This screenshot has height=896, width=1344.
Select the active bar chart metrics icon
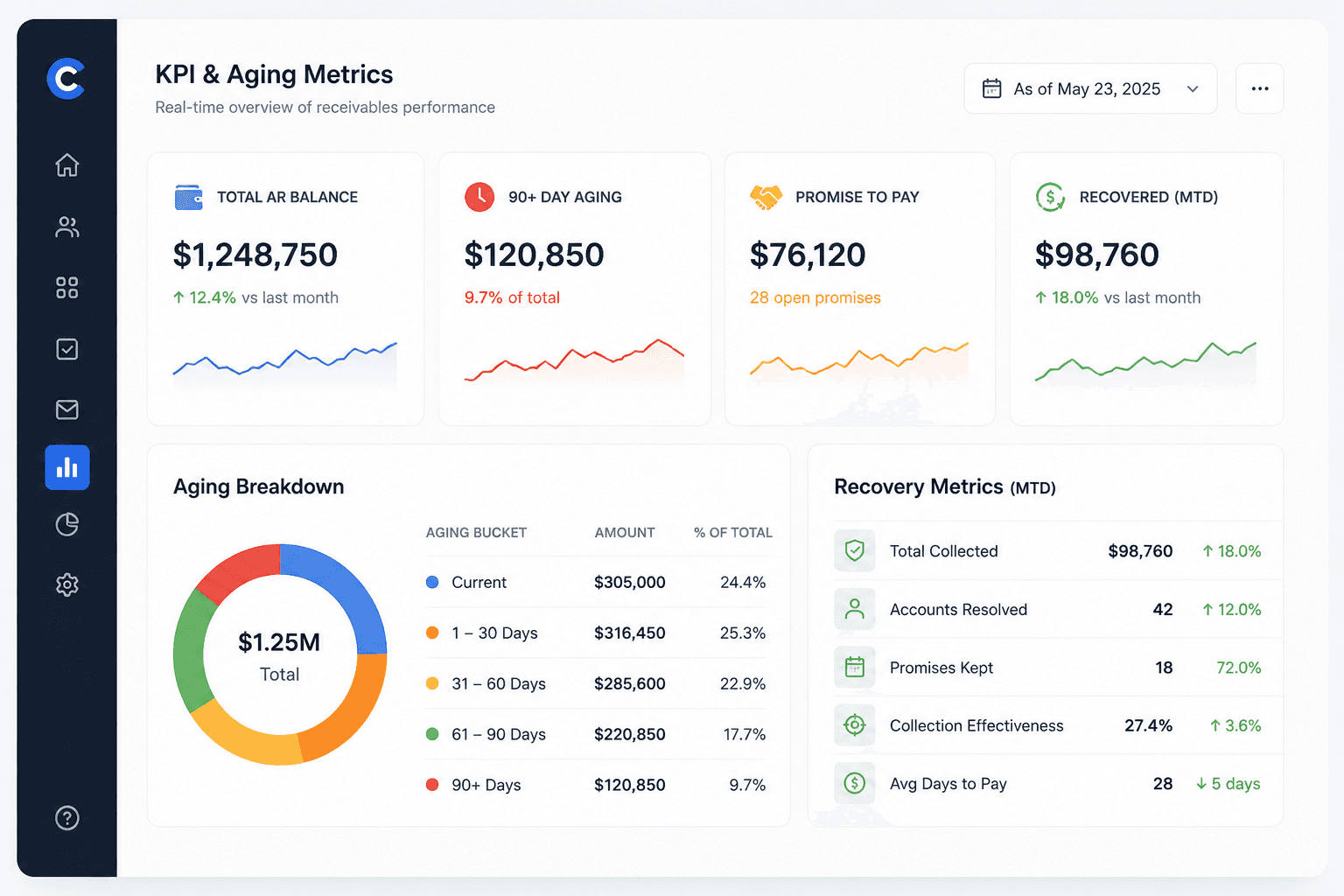[x=67, y=467]
